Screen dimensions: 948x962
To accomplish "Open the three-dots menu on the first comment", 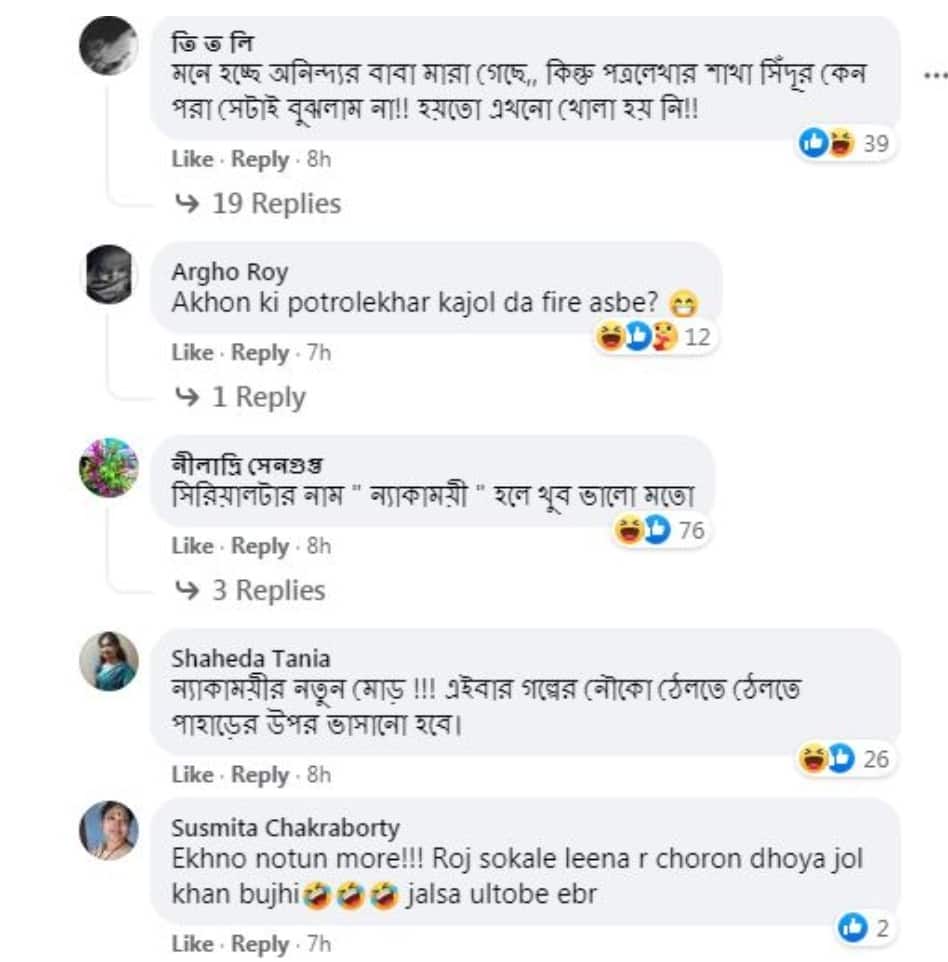I will coord(933,76).
